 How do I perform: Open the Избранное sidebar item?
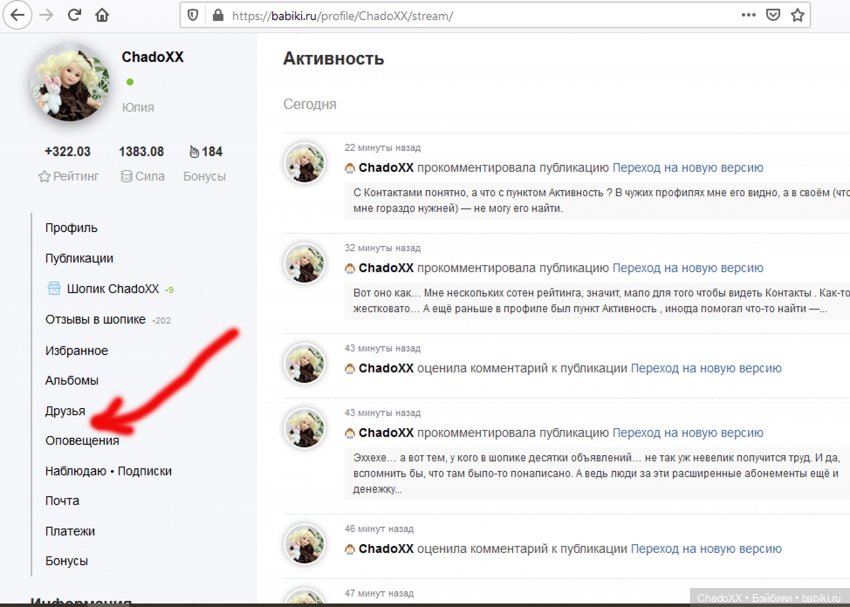pos(76,351)
